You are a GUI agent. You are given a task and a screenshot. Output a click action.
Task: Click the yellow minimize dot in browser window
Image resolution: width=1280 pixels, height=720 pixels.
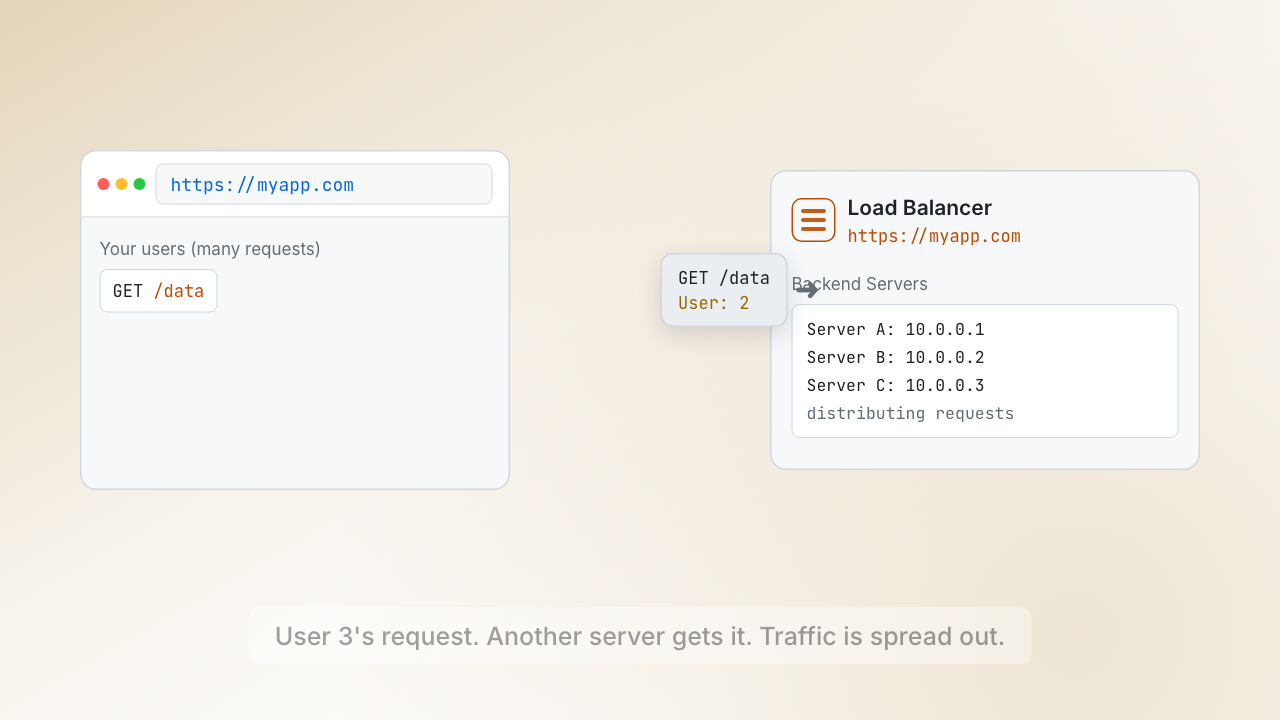click(x=121, y=184)
